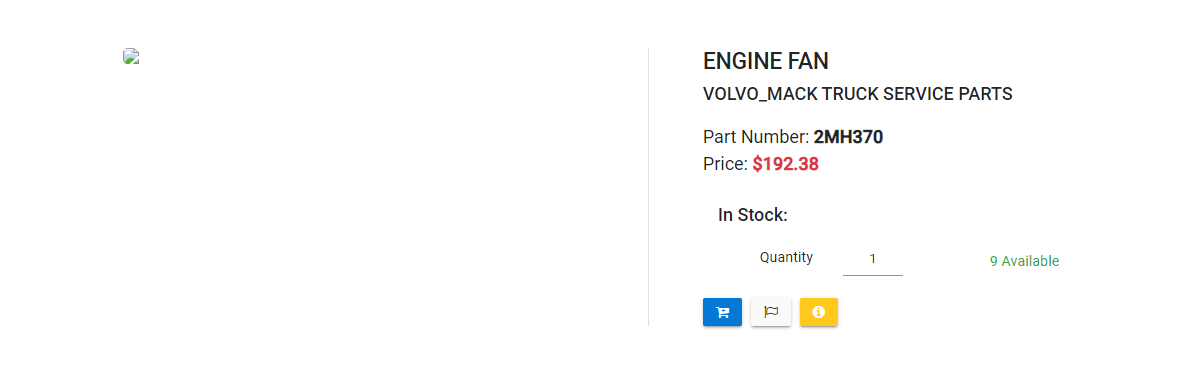Click the Quantity label
The width and height of the screenshot is (1192, 368).
(786, 257)
